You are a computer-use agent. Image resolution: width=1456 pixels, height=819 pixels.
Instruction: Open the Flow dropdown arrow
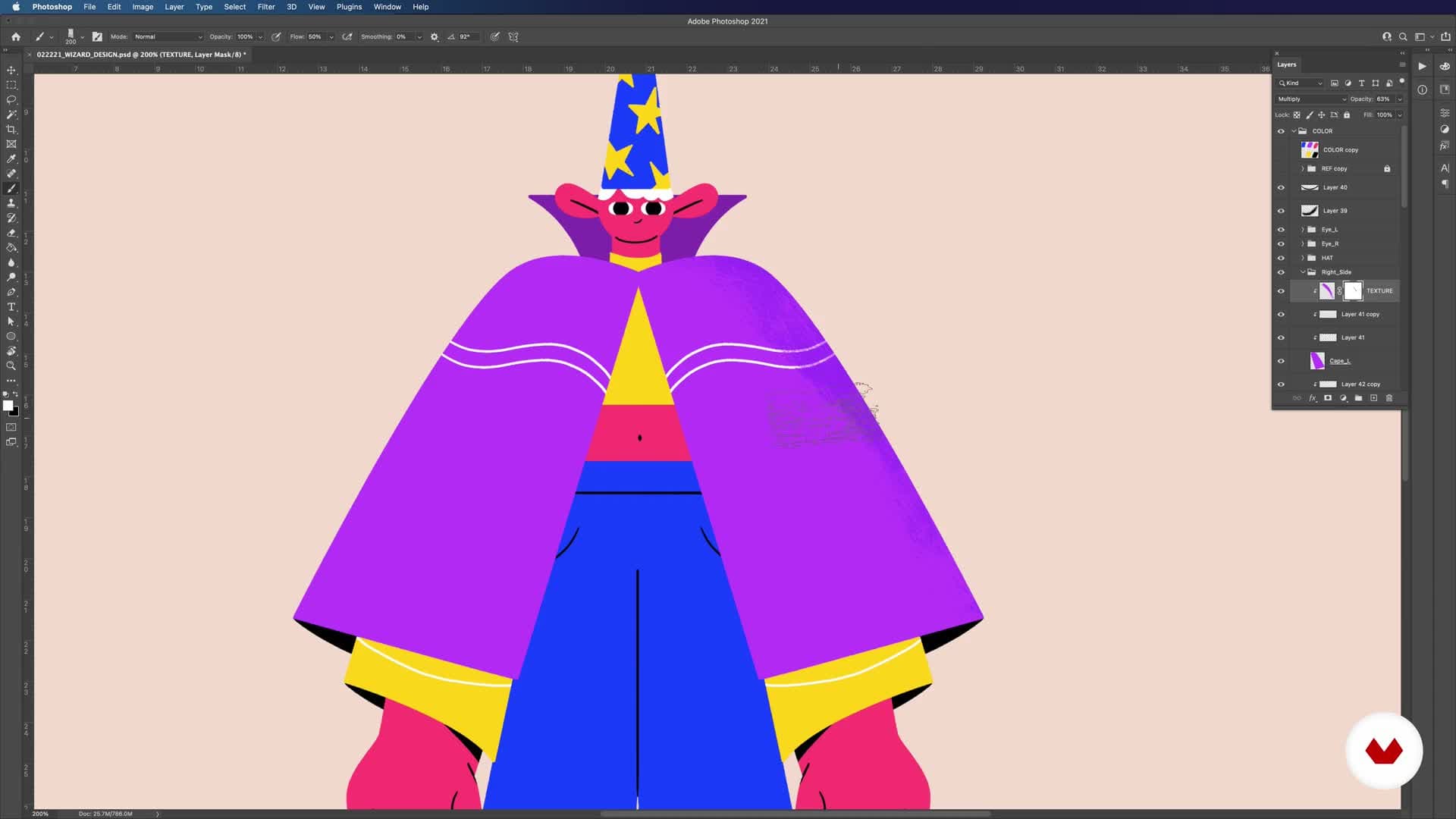pyautogui.click(x=331, y=36)
